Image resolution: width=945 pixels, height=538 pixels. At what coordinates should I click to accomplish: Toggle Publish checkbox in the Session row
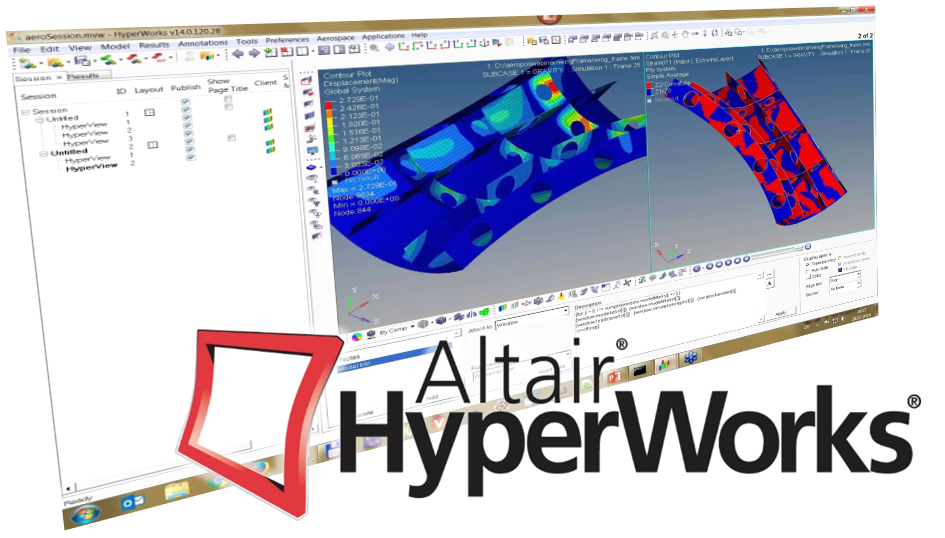coord(186,101)
